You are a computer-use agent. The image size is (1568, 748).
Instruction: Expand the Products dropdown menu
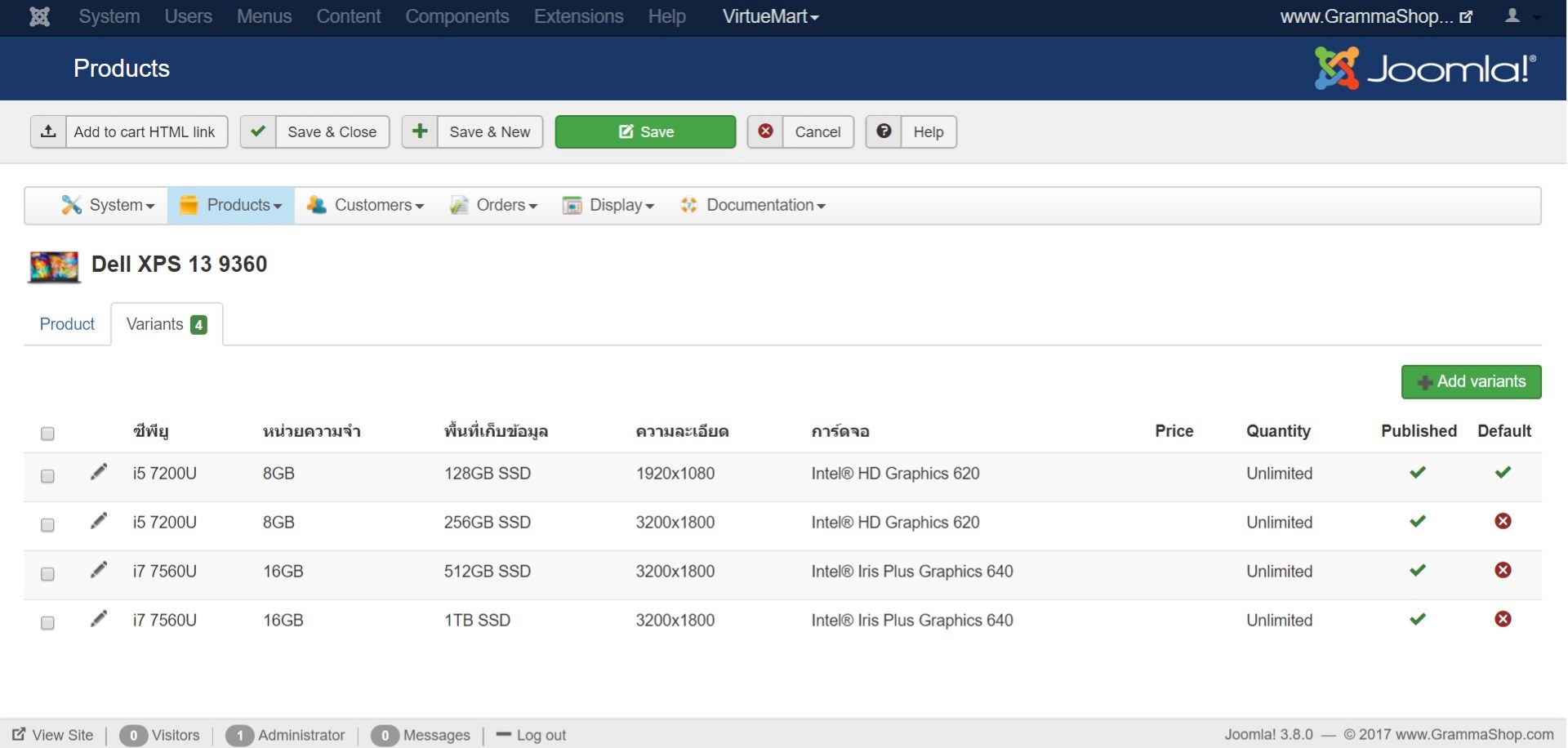231,205
